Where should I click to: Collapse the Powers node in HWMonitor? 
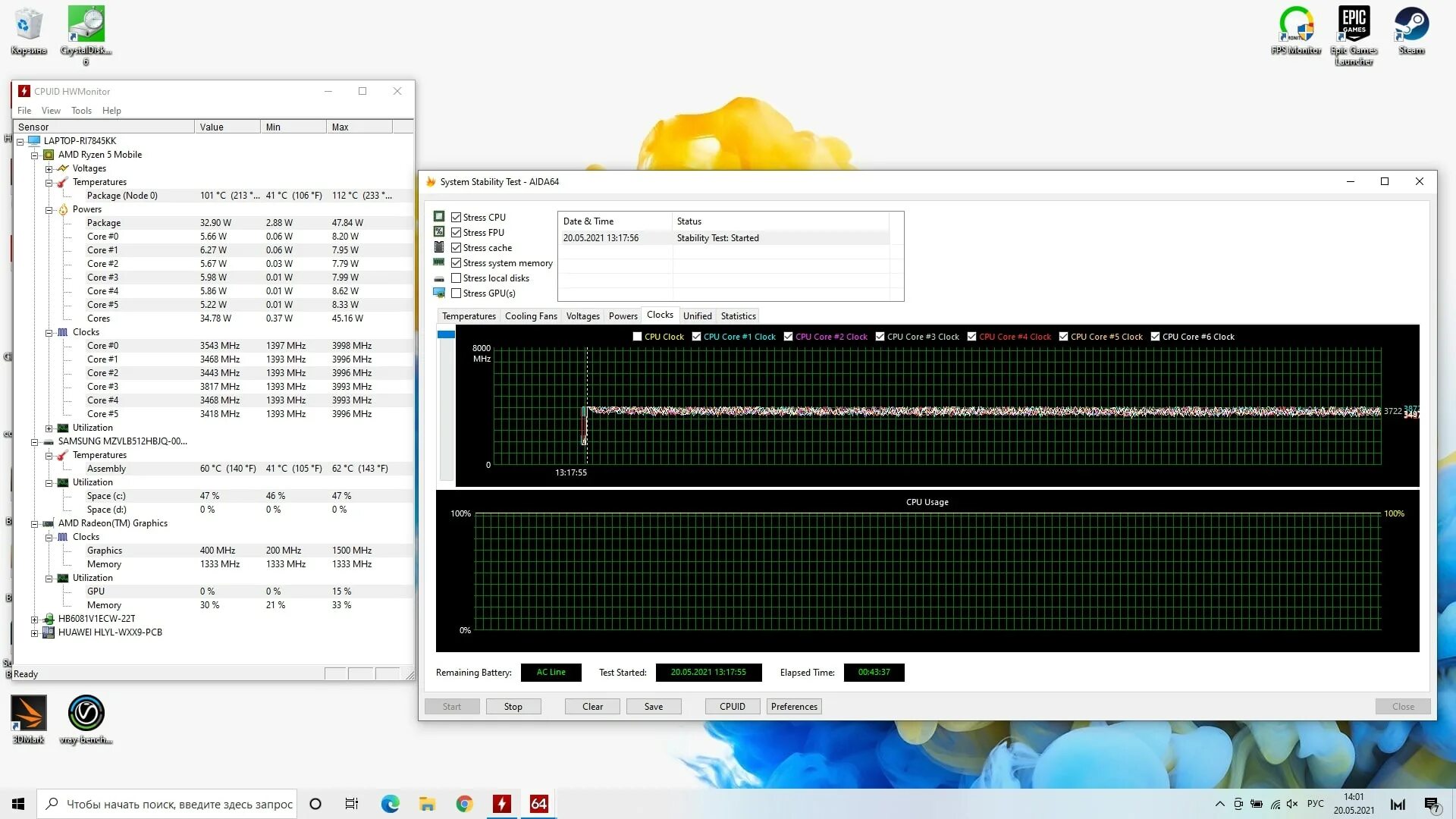pos(49,210)
